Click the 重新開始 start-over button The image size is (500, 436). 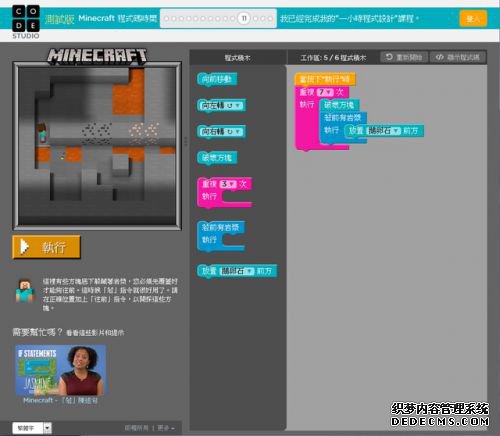(x=404, y=57)
